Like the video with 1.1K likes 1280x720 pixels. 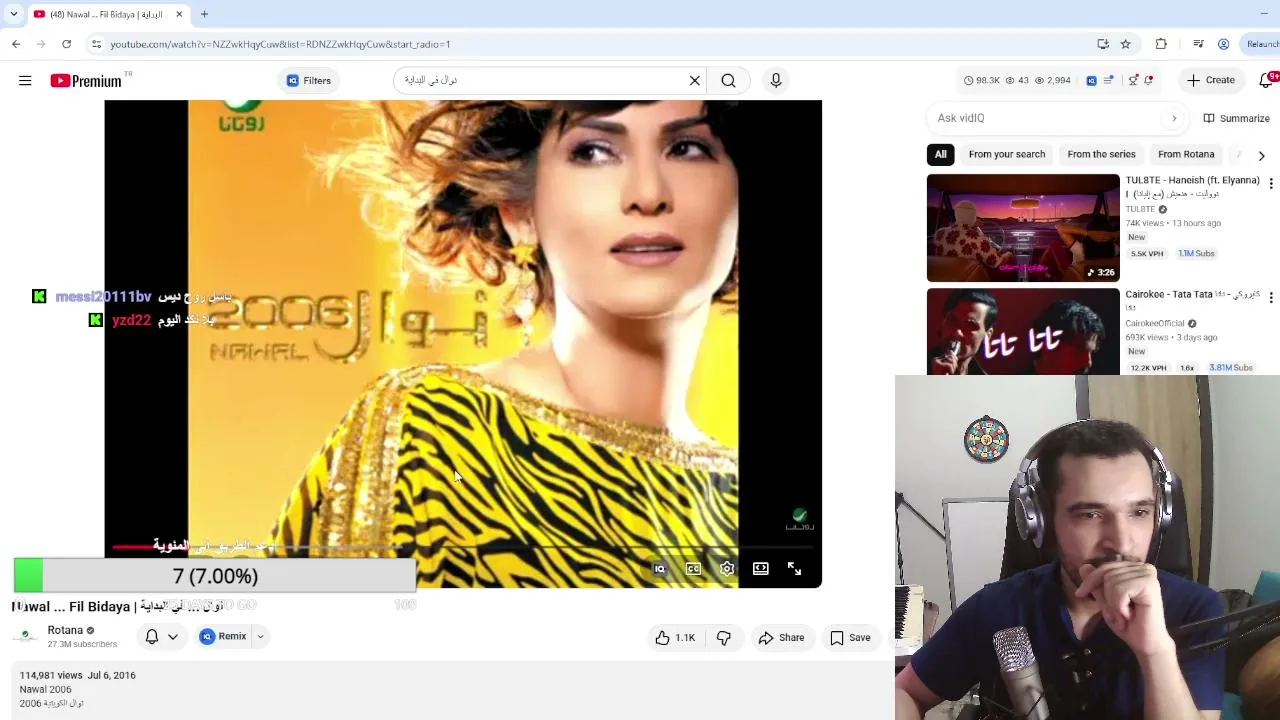pyautogui.click(x=675, y=637)
